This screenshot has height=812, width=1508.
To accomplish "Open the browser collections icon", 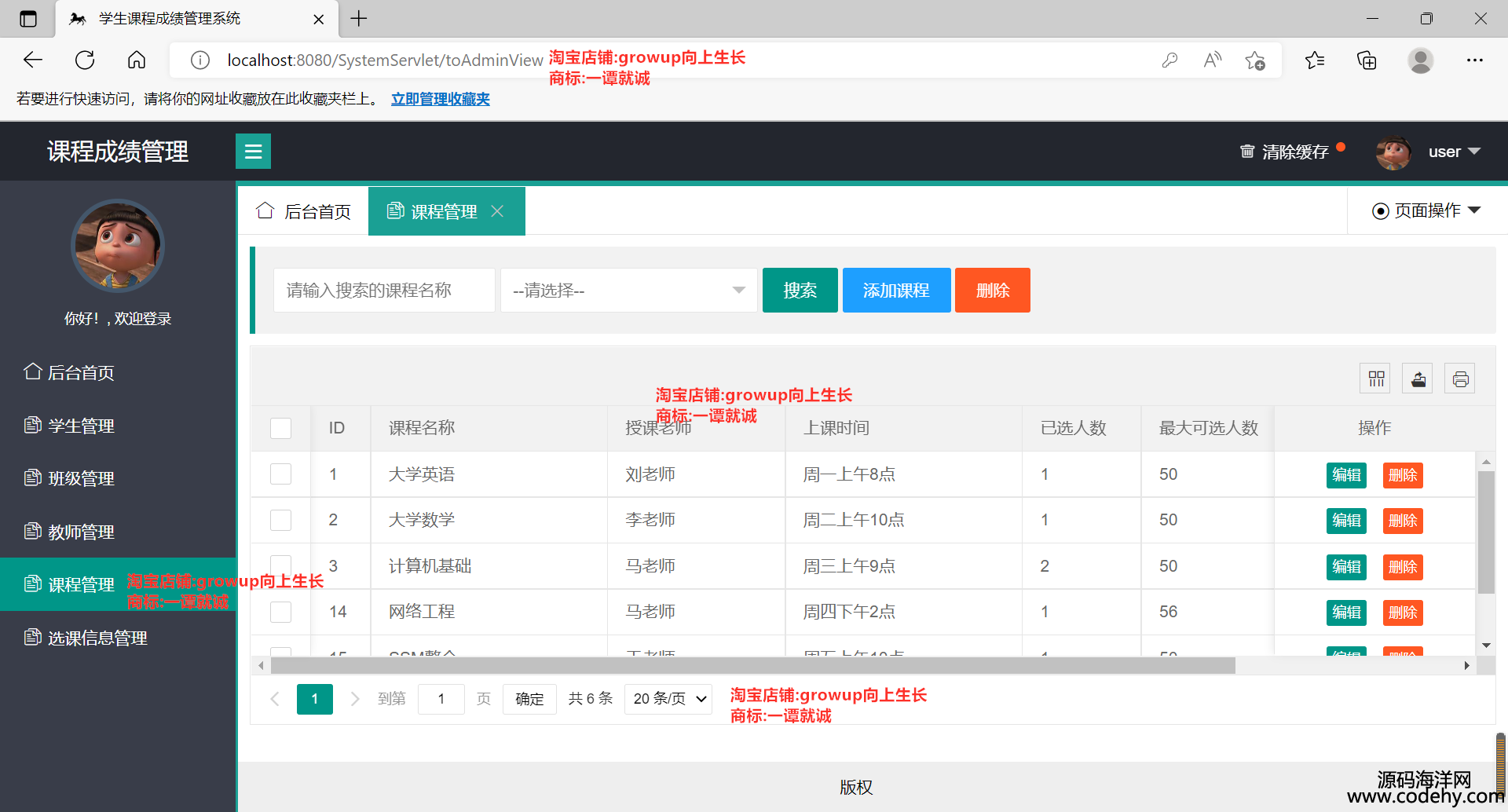I will [1367, 60].
